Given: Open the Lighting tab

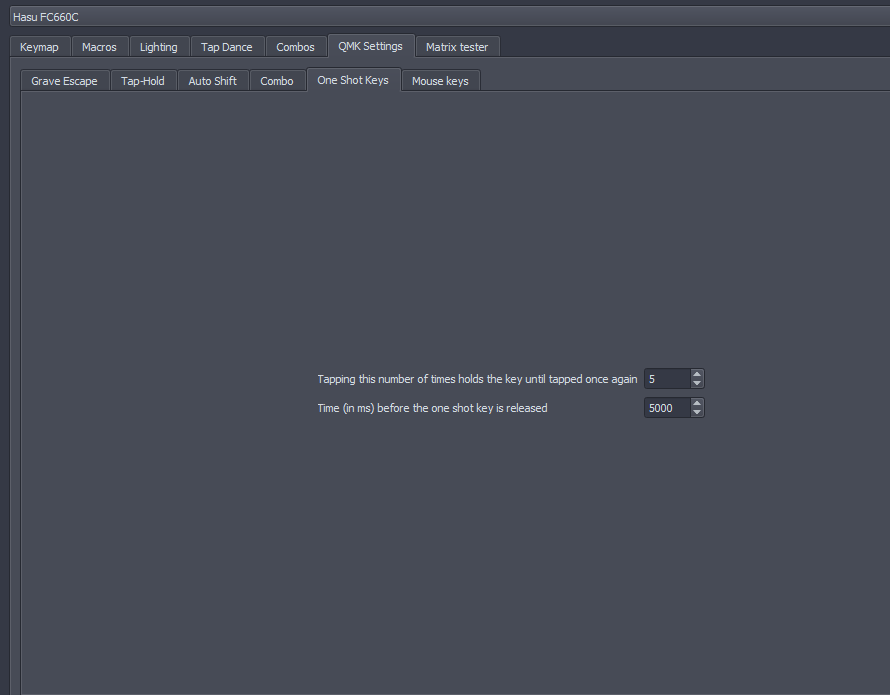Looking at the screenshot, I should point(159,47).
